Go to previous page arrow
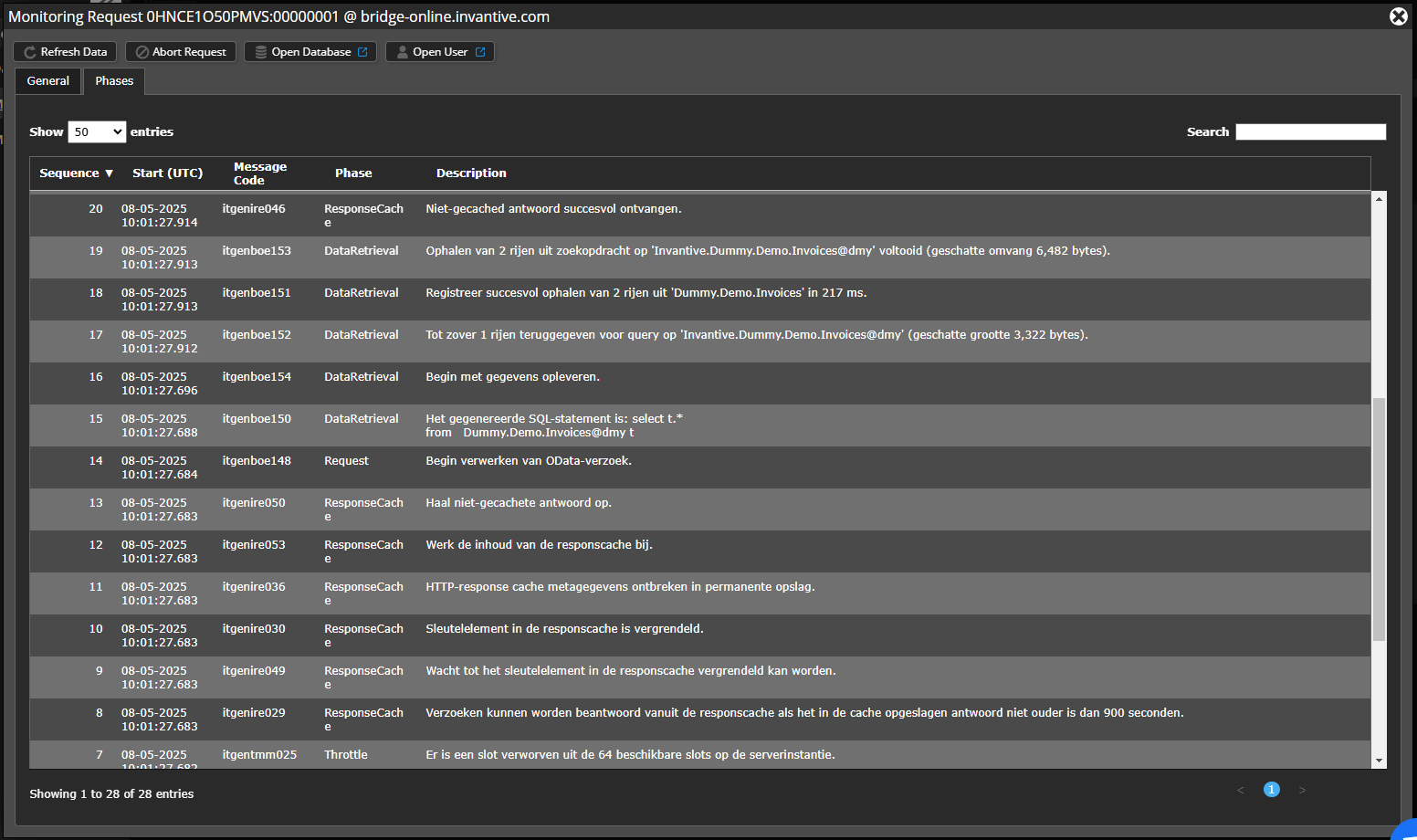Viewport: 1417px width, 840px height. pos(1241,790)
